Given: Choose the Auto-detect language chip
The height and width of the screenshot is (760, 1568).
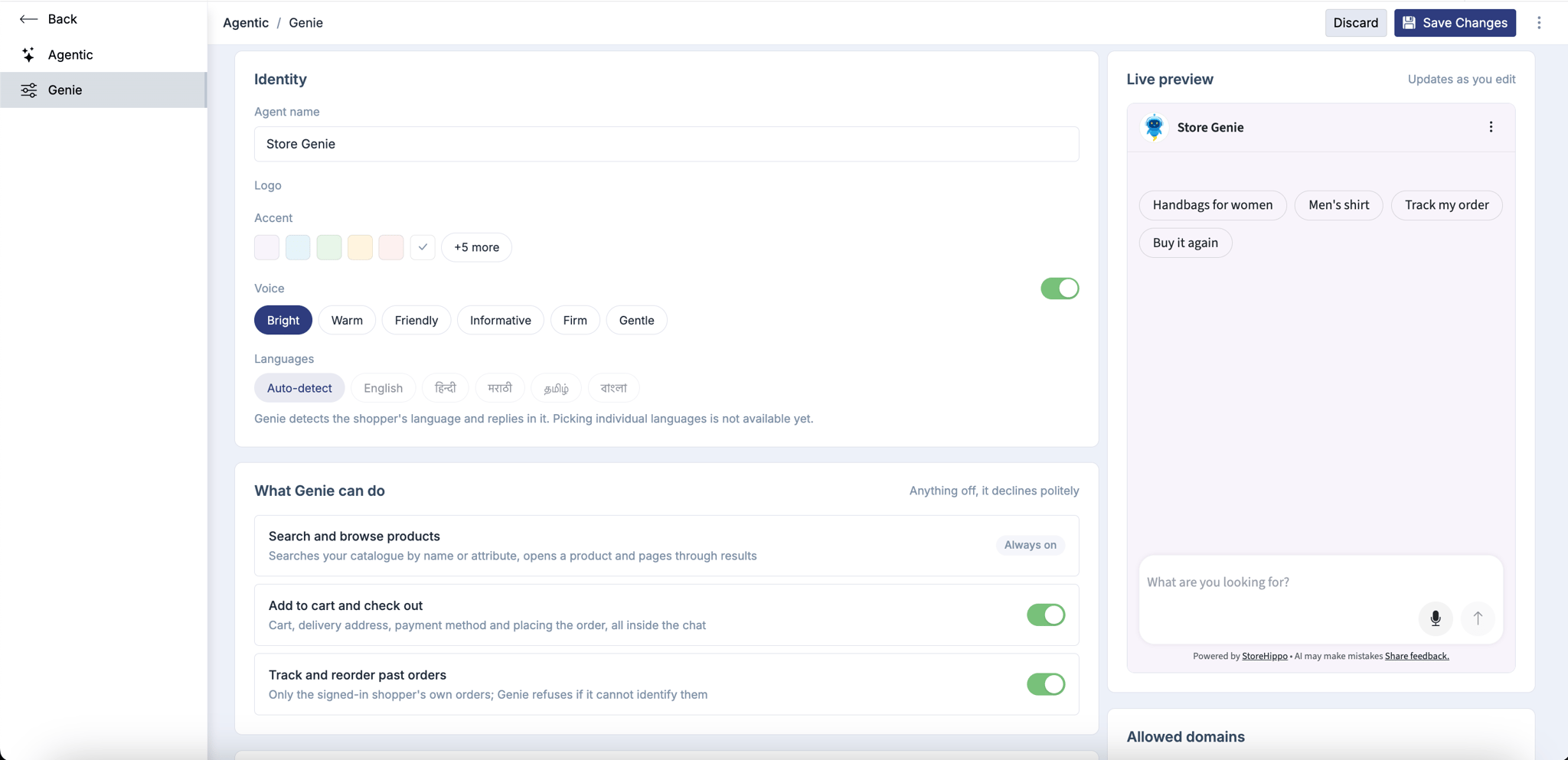Looking at the screenshot, I should click(299, 388).
